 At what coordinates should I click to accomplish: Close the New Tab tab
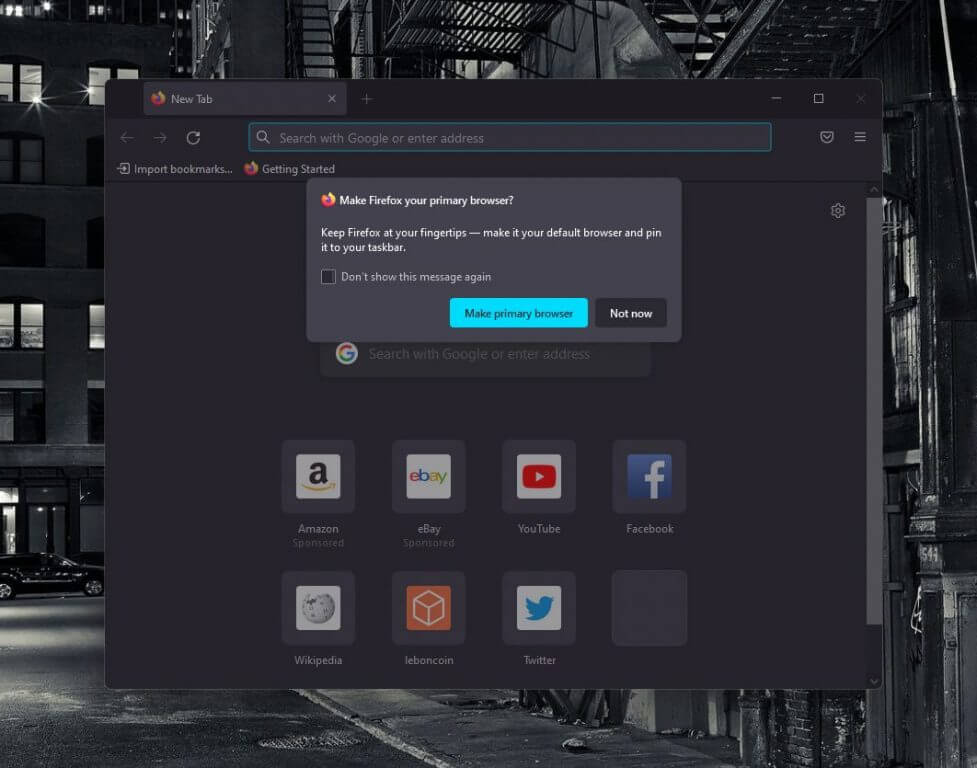pos(331,98)
